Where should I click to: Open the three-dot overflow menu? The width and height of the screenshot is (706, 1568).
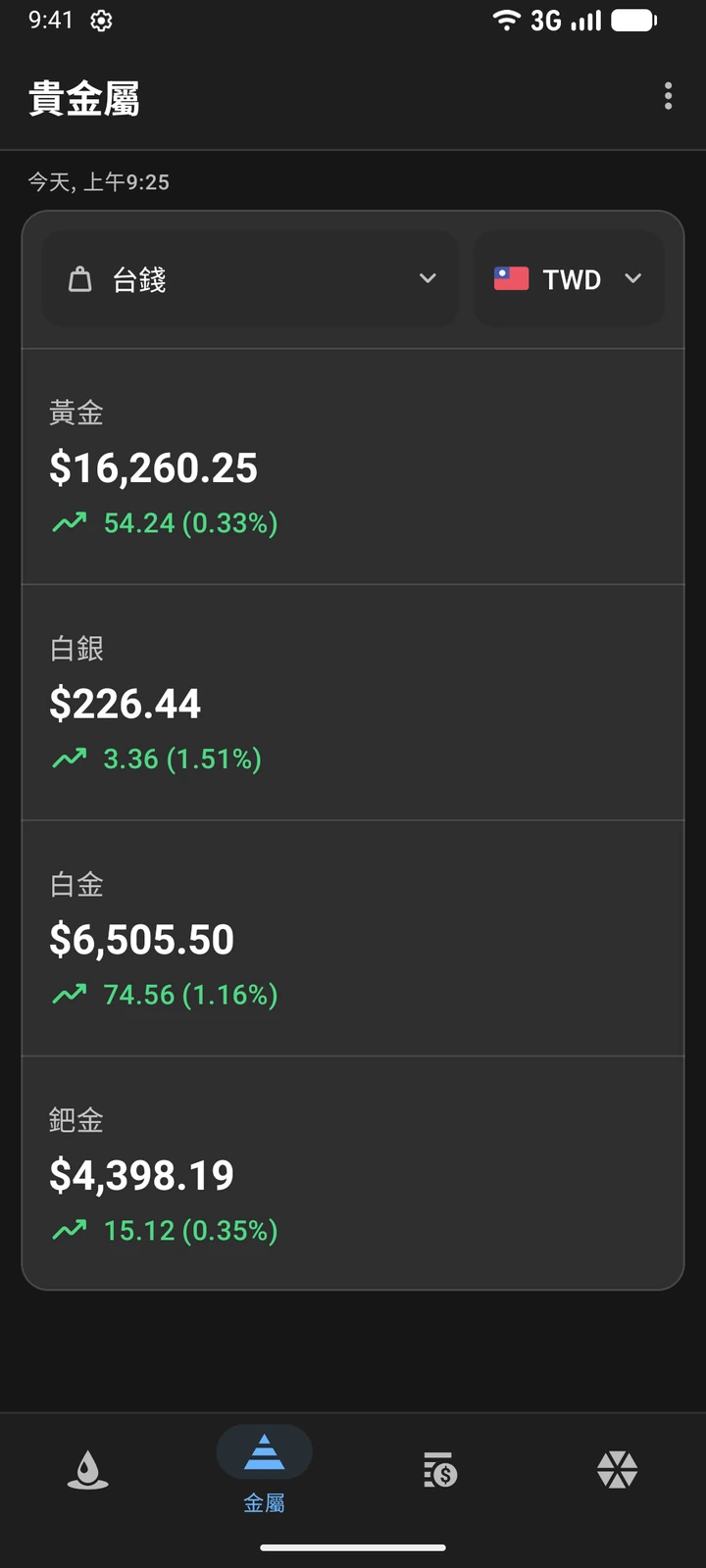pyautogui.click(x=668, y=96)
